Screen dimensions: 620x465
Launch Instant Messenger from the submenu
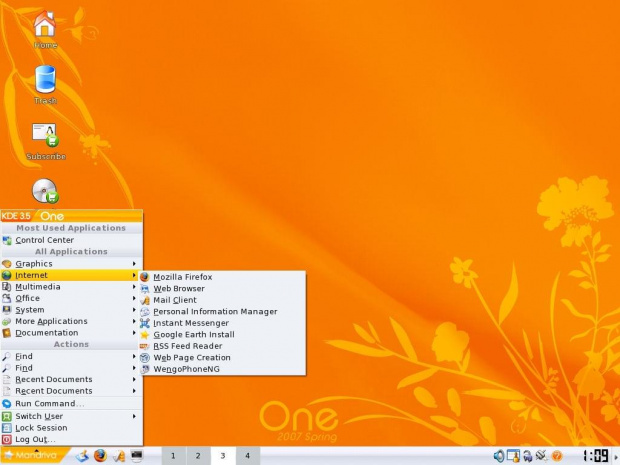click(x=222, y=323)
